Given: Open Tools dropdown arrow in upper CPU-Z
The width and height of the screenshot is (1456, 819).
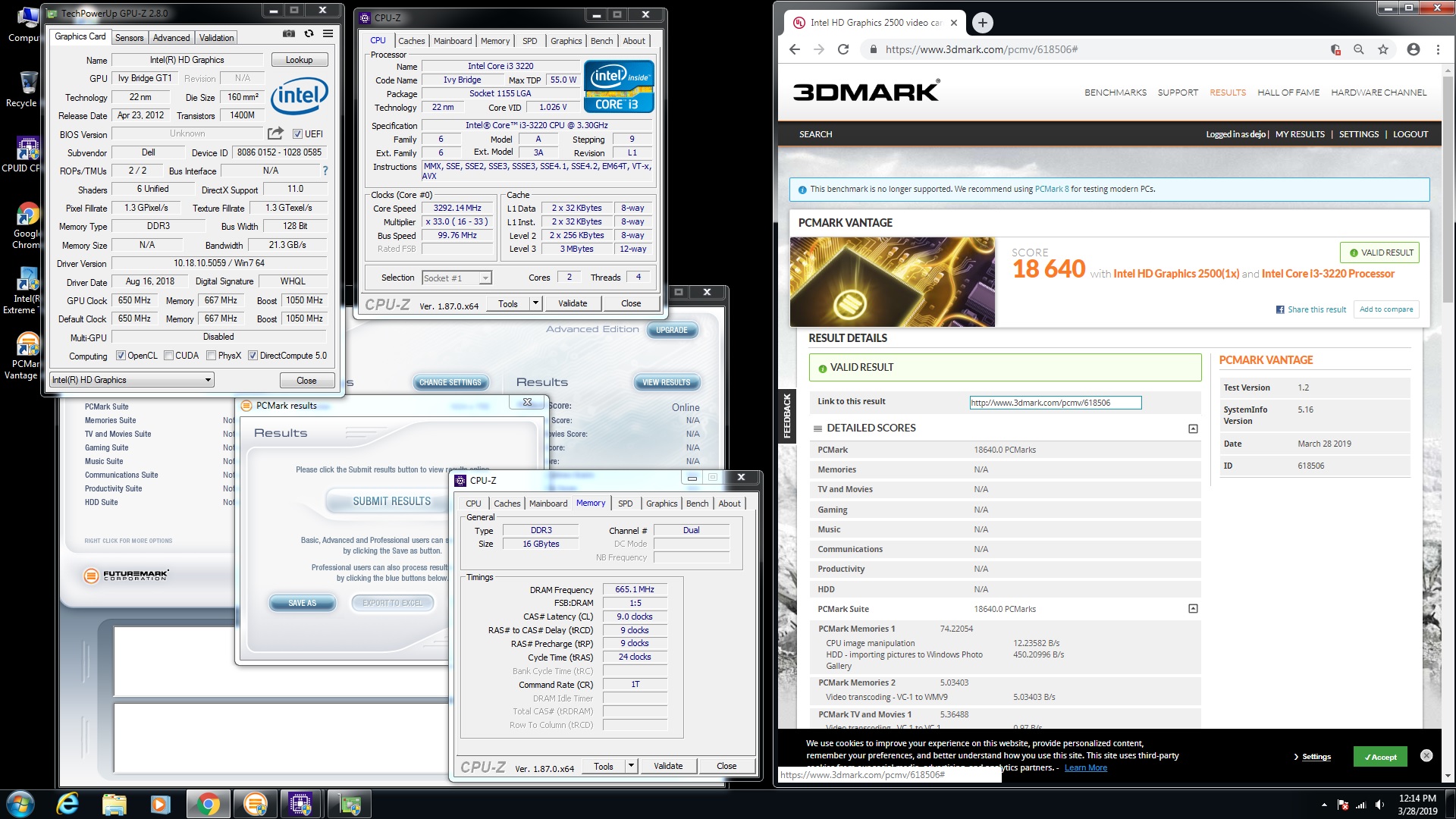Looking at the screenshot, I should click(x=535, y=303).
